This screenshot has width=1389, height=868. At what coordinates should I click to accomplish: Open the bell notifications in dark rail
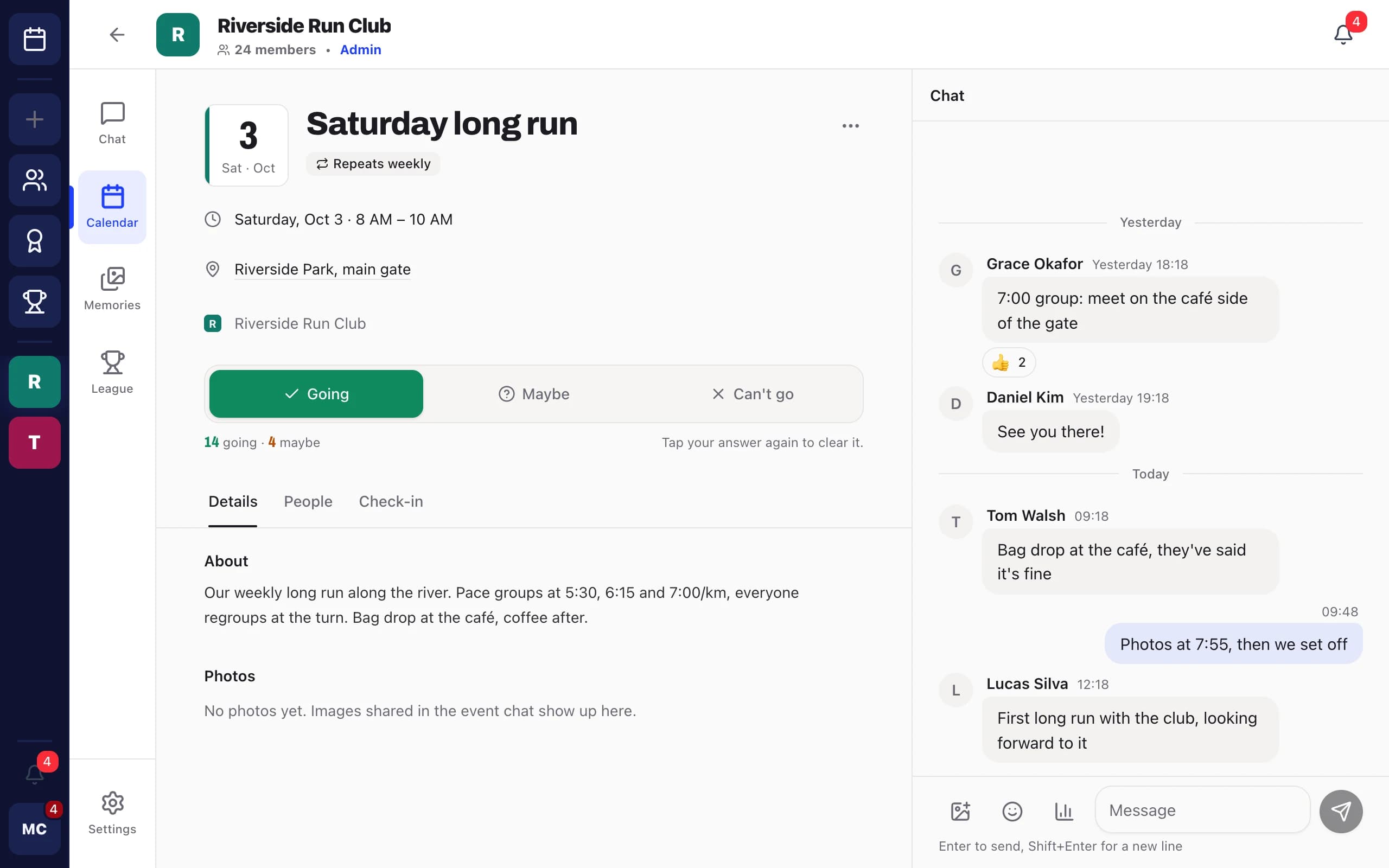tap(34, 773)
